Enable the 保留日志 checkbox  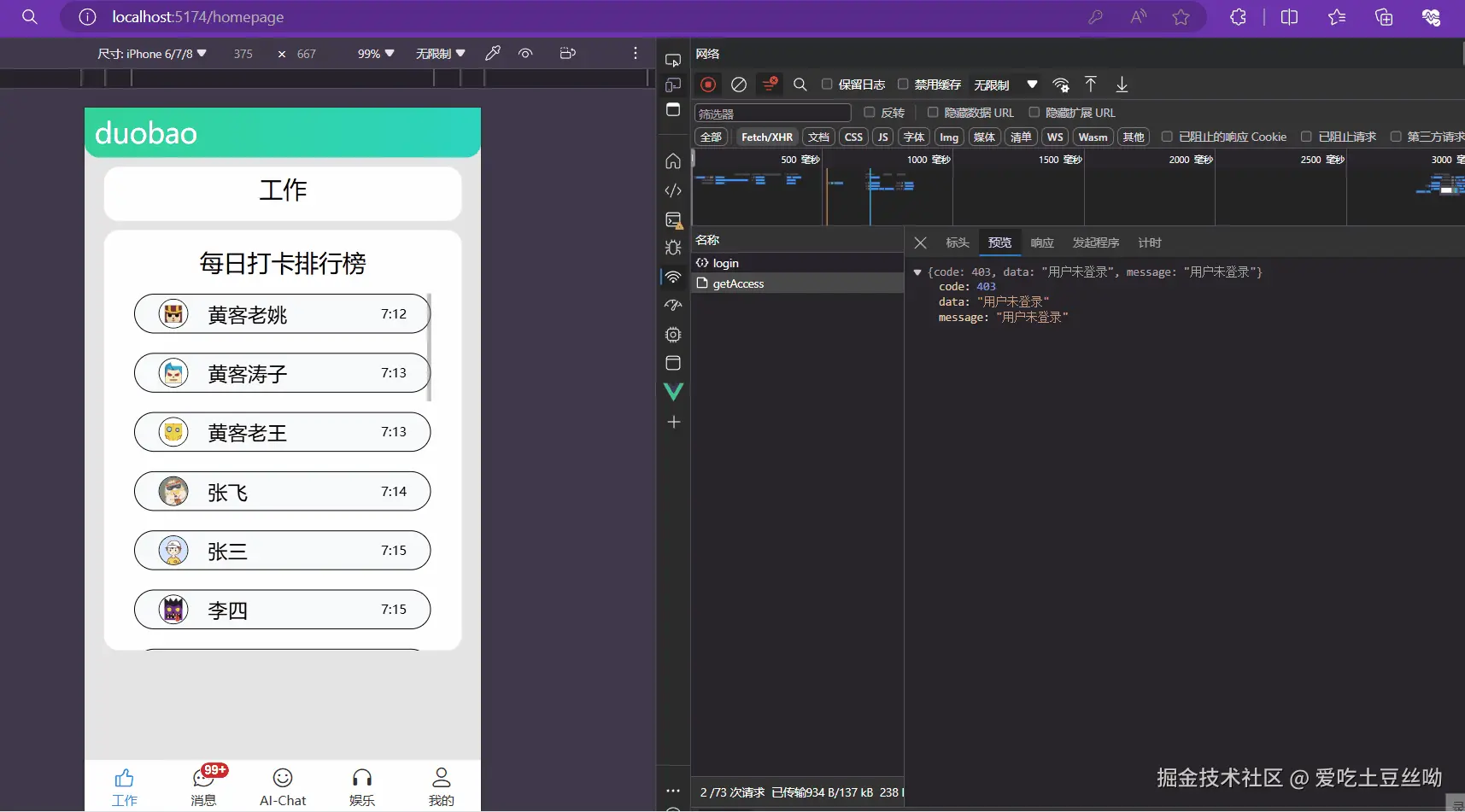pyautogui.click(x=827, y=85)
